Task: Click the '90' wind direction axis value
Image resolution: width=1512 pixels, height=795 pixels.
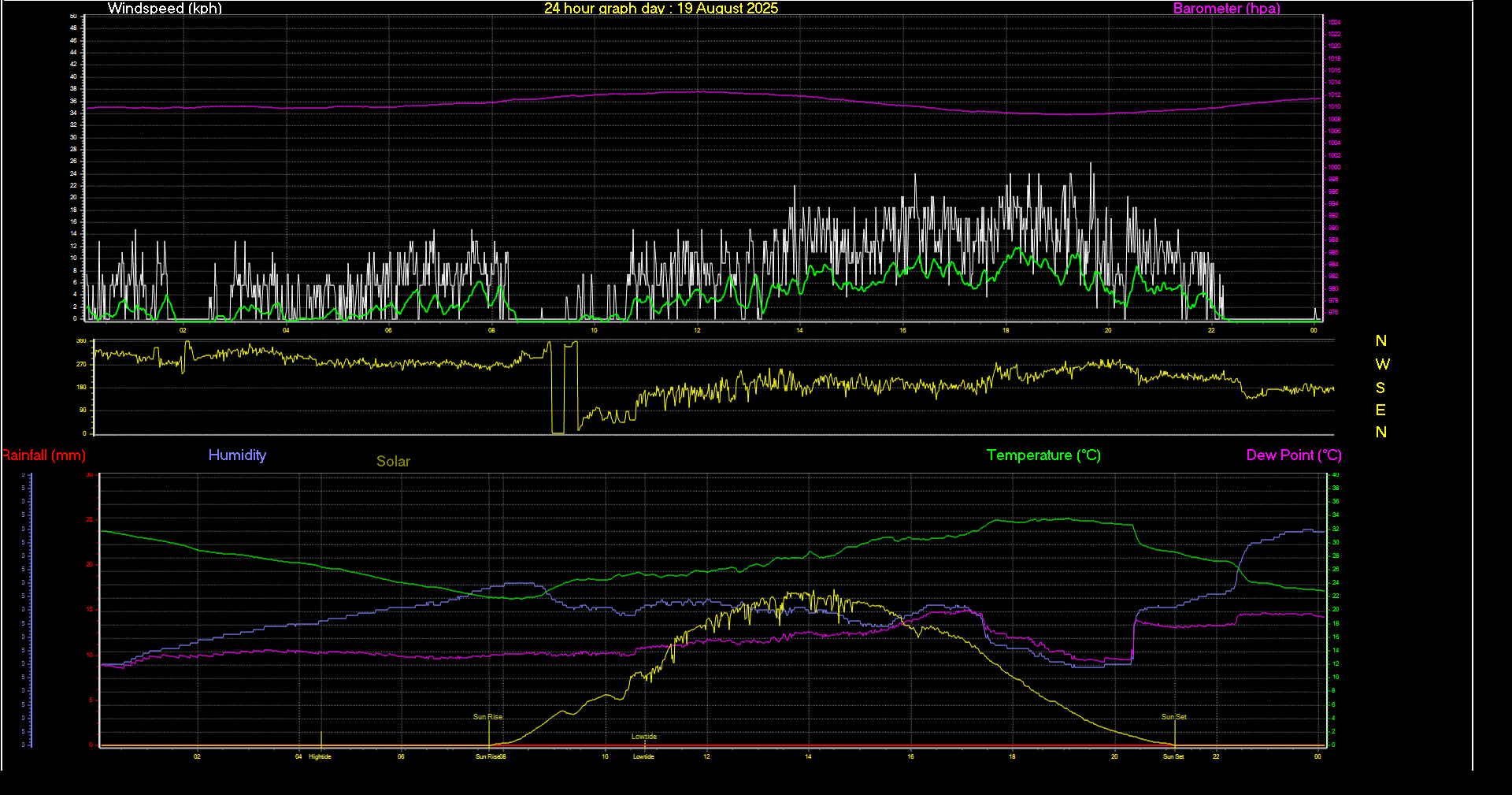Action: (x=83, y=410)
